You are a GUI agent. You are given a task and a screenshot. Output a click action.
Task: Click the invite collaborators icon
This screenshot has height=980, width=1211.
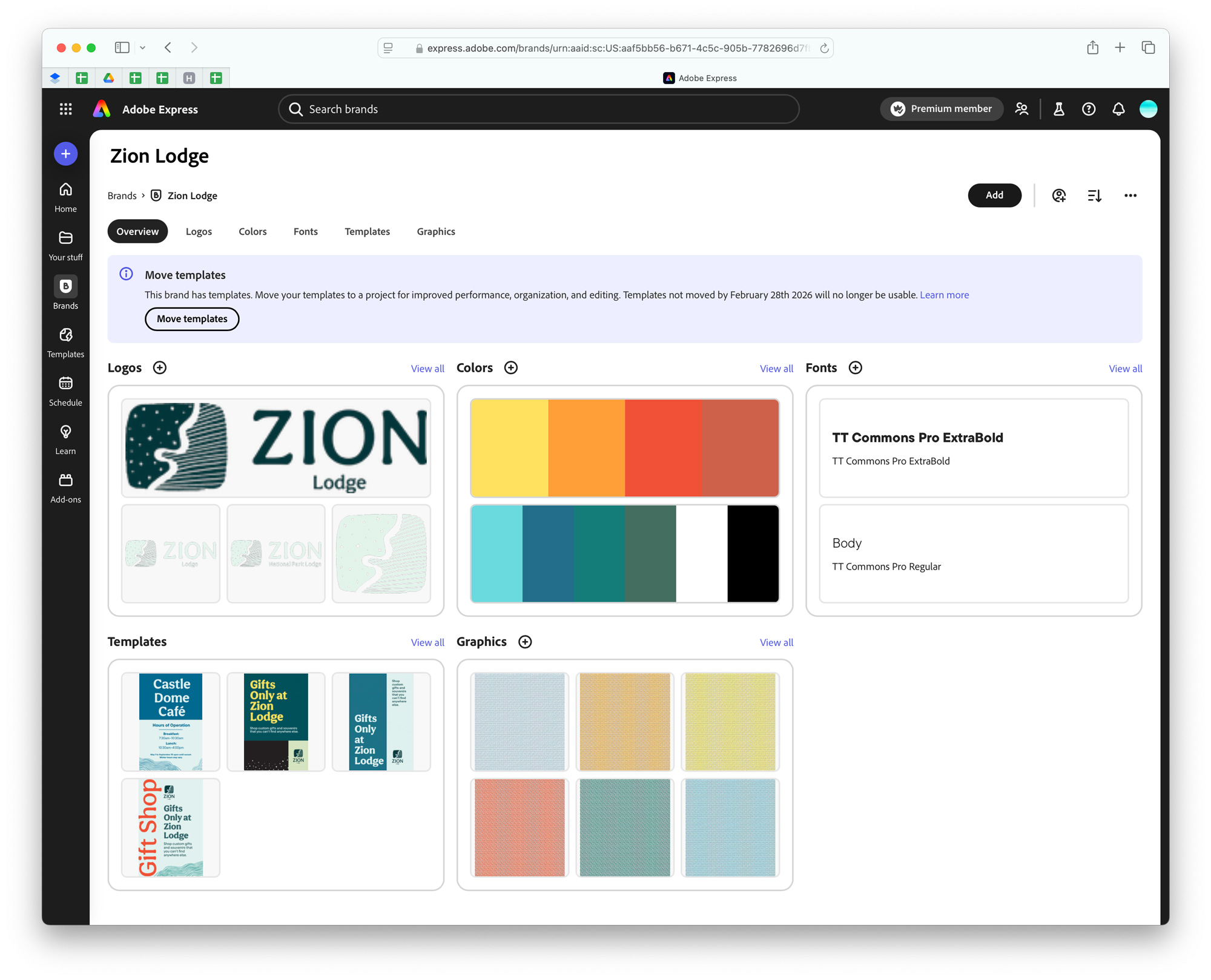1058,196
